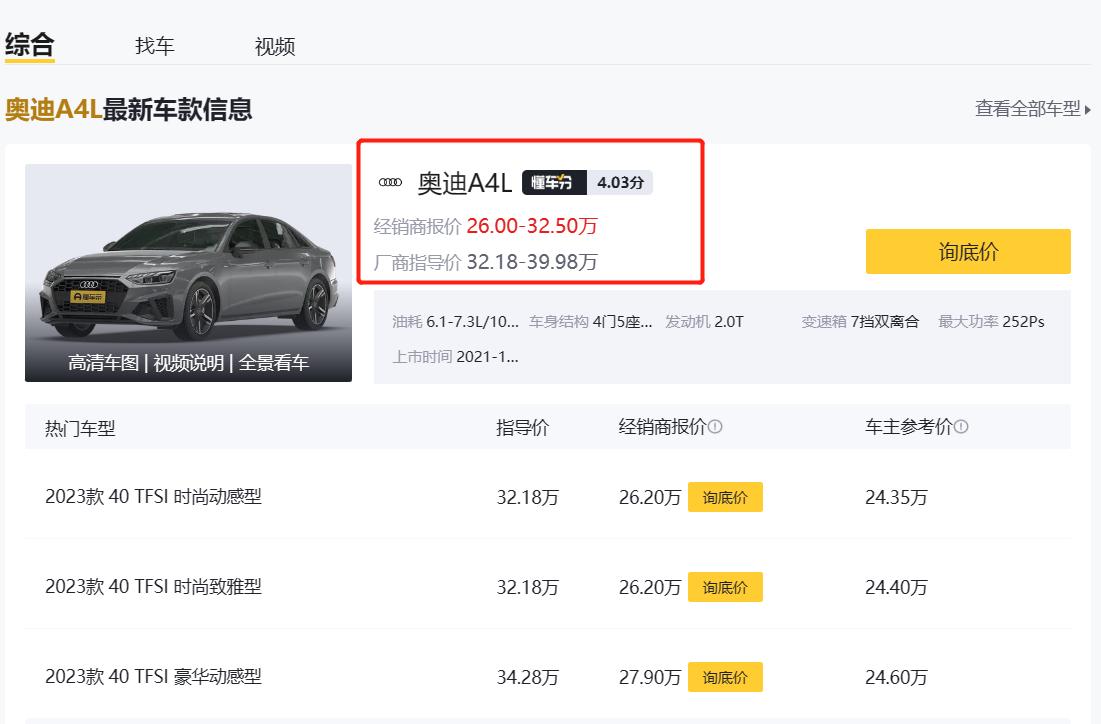
Task: Switch to the 找车 tab
Action: pos(155,44)
